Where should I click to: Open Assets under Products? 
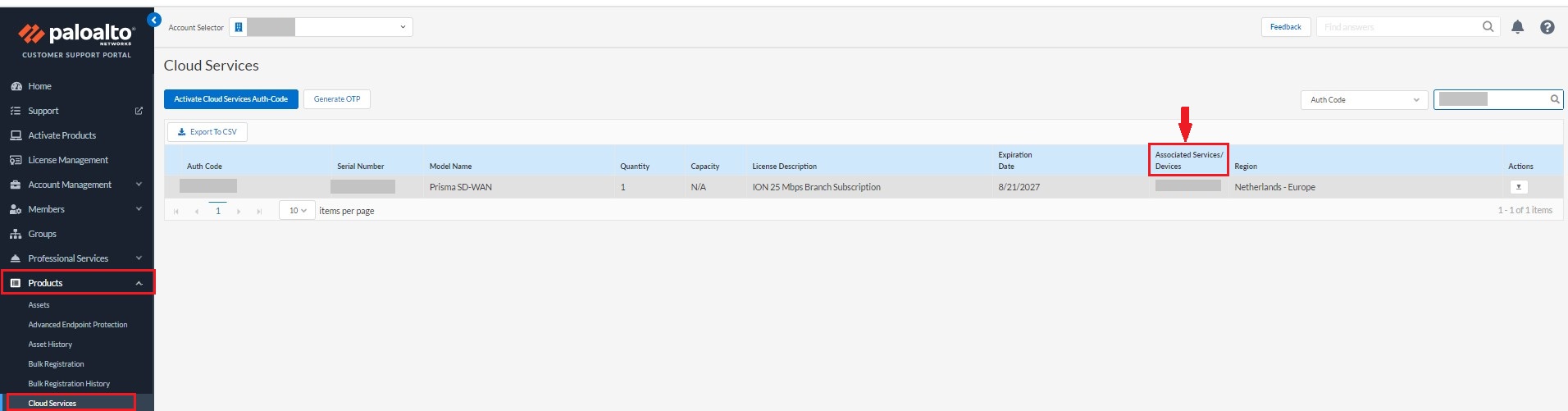pos(39,305)
